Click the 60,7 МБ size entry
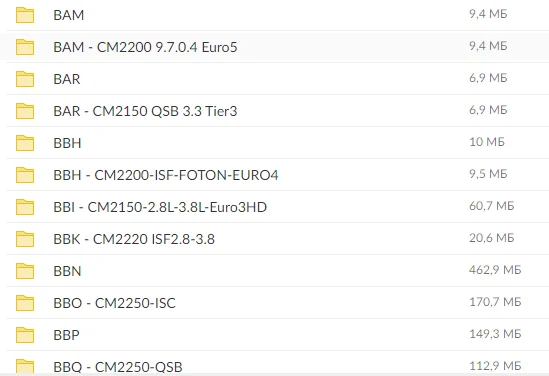The width and height of the screenshot is (549, 376). click(x=492, y=206)
